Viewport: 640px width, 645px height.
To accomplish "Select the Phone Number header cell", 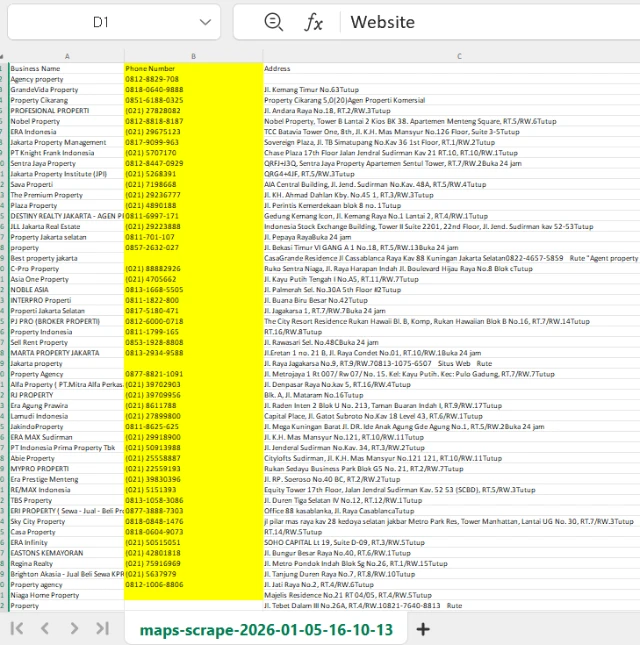I will tap(193, 69).
